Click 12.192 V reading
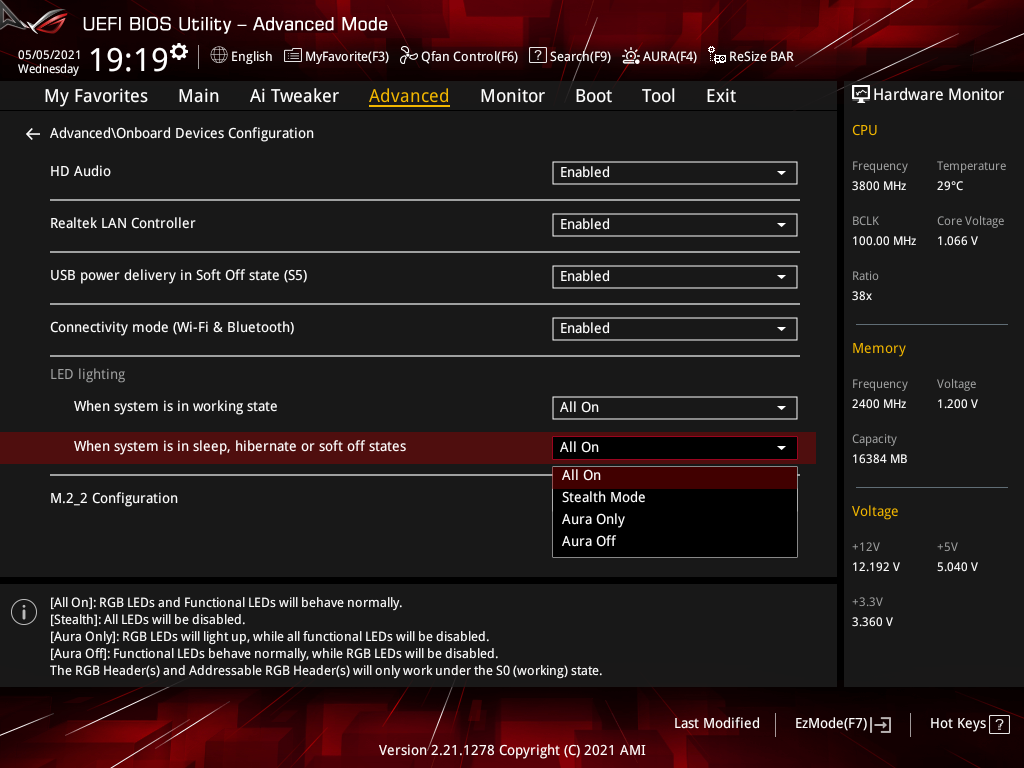The width and height of the screenshot is (1024, 768). (x=875, y=567)
